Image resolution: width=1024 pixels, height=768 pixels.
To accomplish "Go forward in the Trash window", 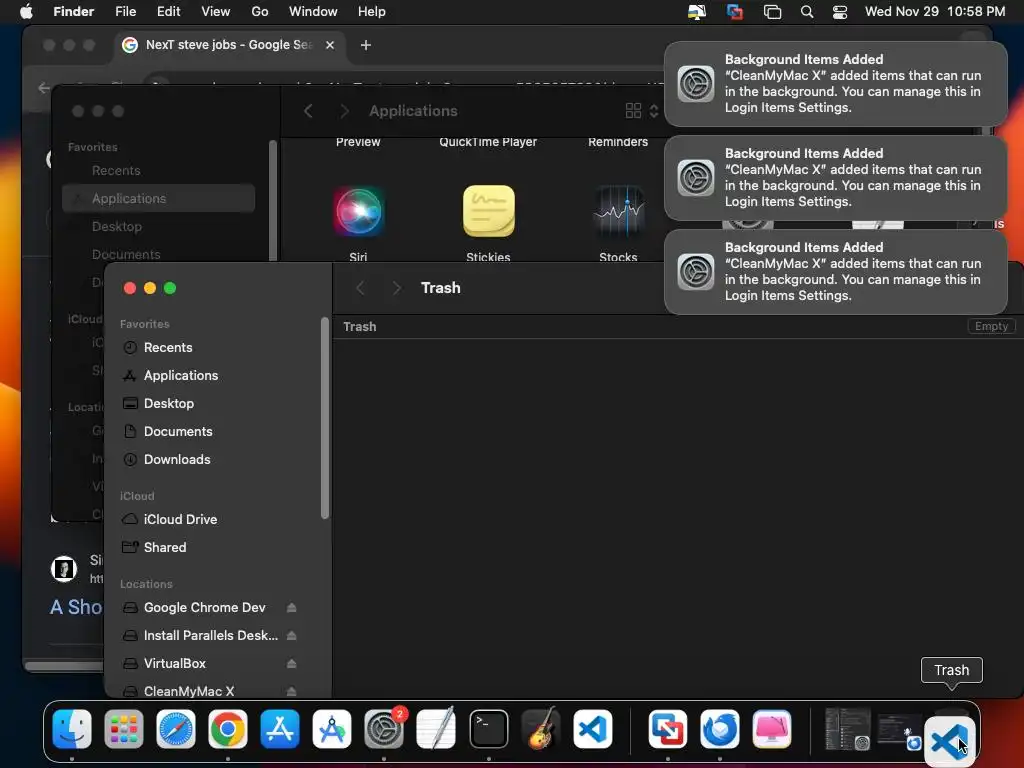I will point(396,288).
